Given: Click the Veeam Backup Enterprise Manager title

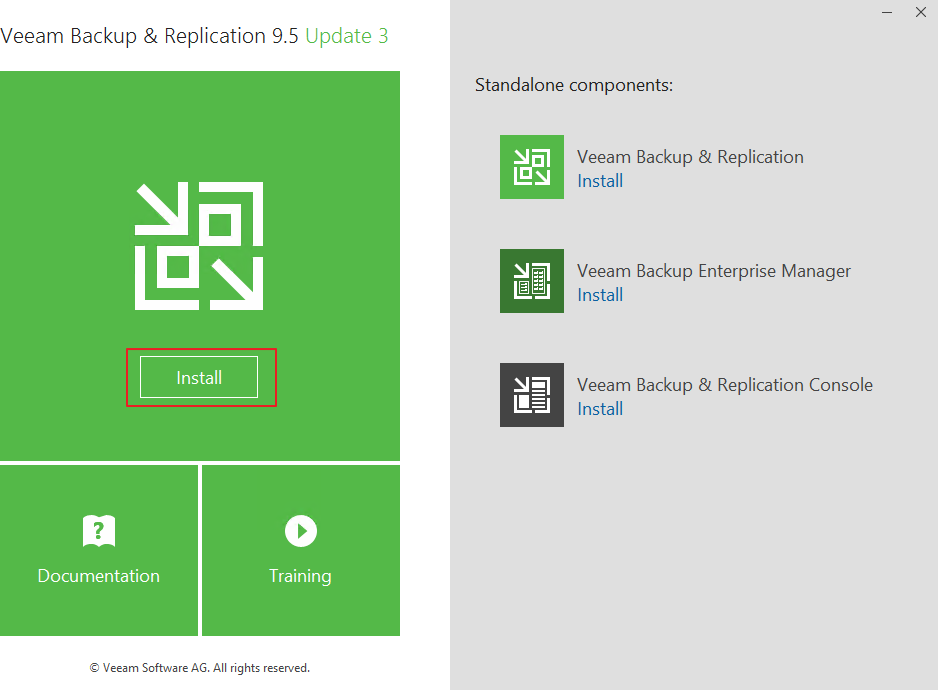Looking at the screenshot, I should (714, 271).
